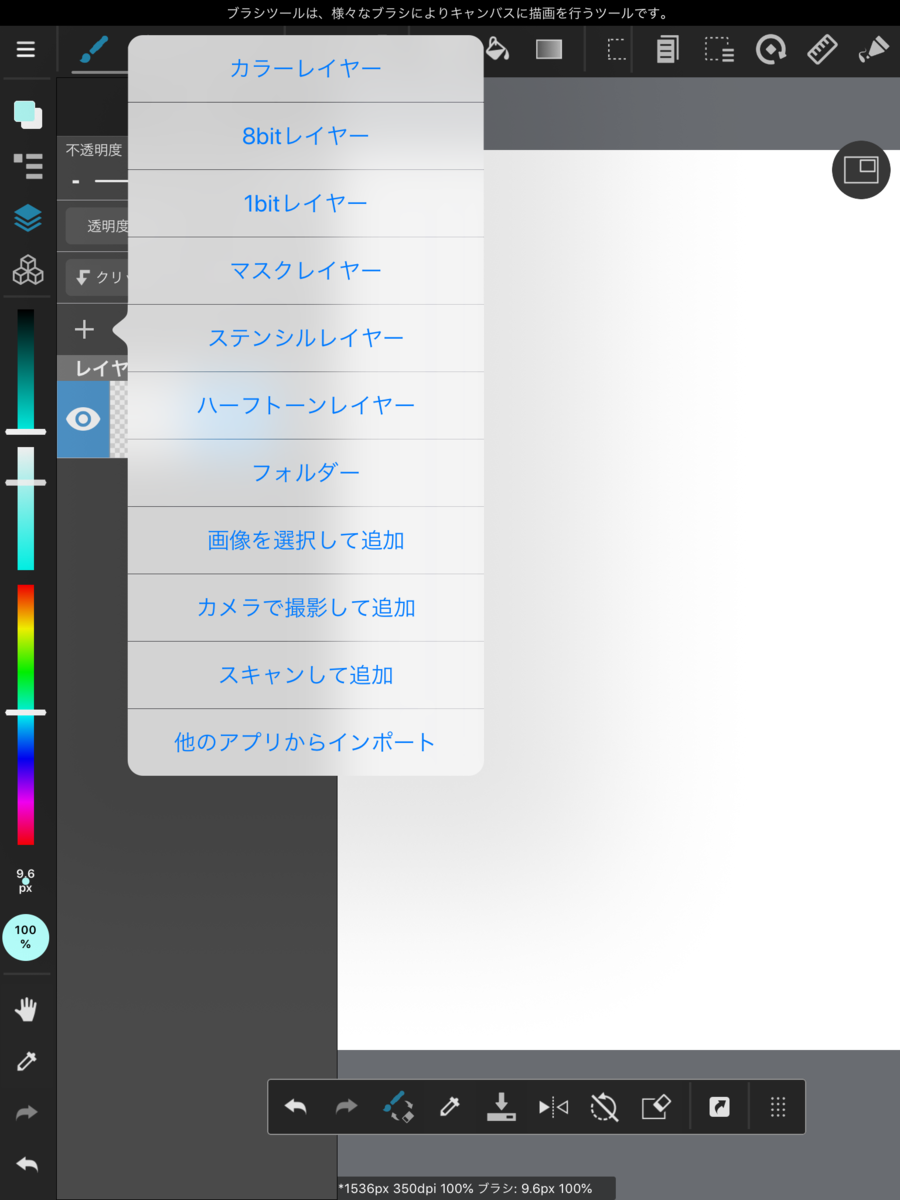
Task: Select the Bucket fill tool
Action: 497,49
